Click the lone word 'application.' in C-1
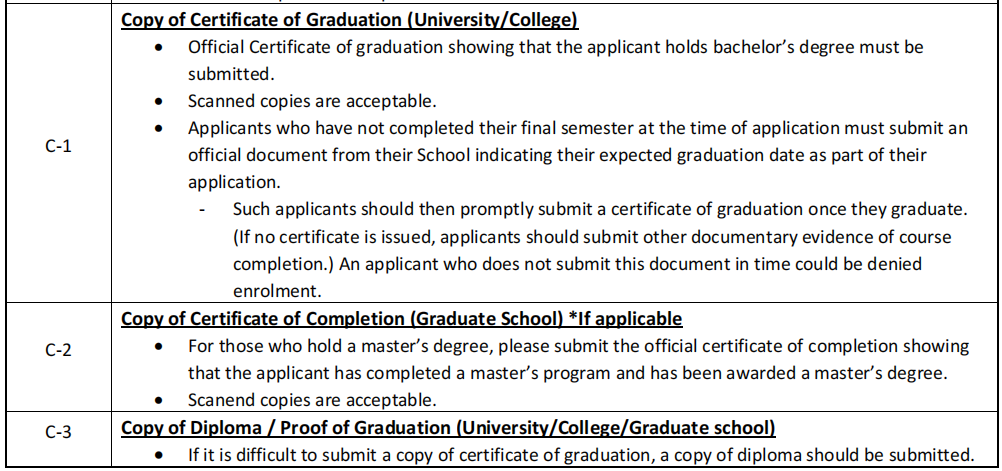 click(230, 182)
